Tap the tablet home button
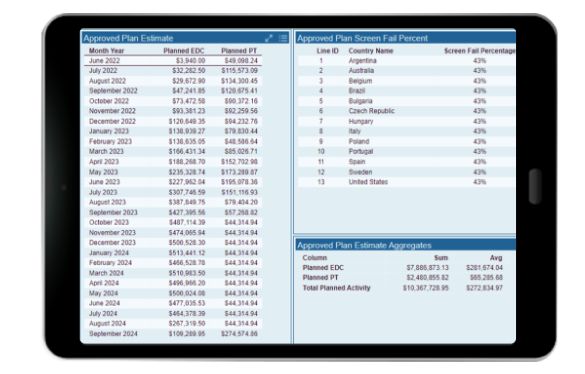585x374 pixels. click(x=535, y=186)
